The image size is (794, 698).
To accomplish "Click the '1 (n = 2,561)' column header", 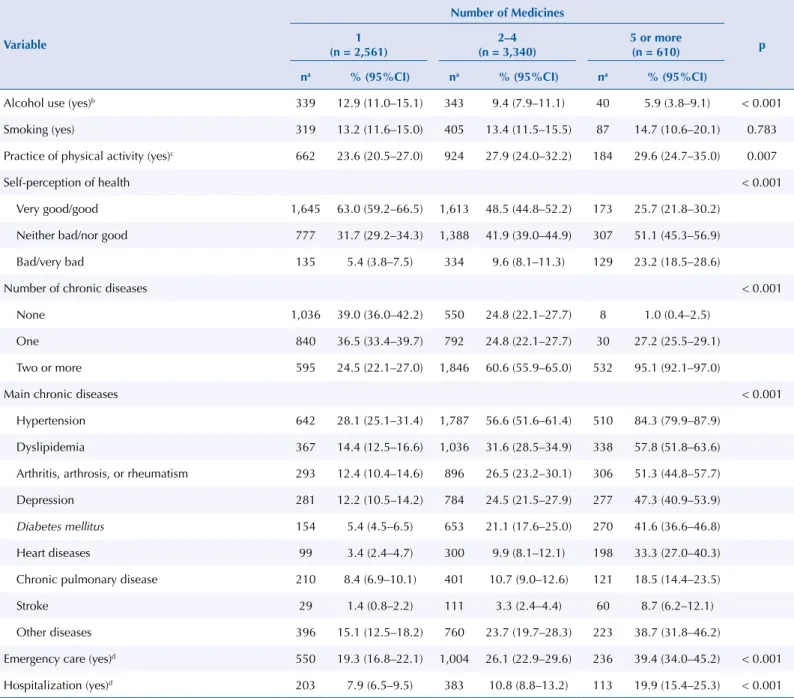I will [359, 45].
